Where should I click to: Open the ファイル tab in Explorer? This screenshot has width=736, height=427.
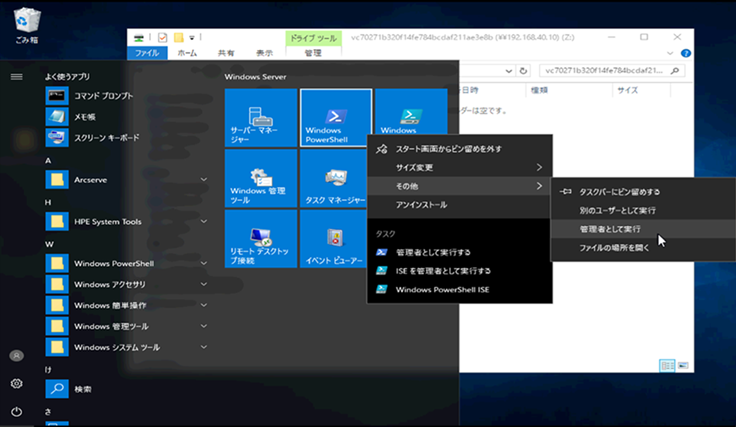pyautogui.click(x=147, y=53)
